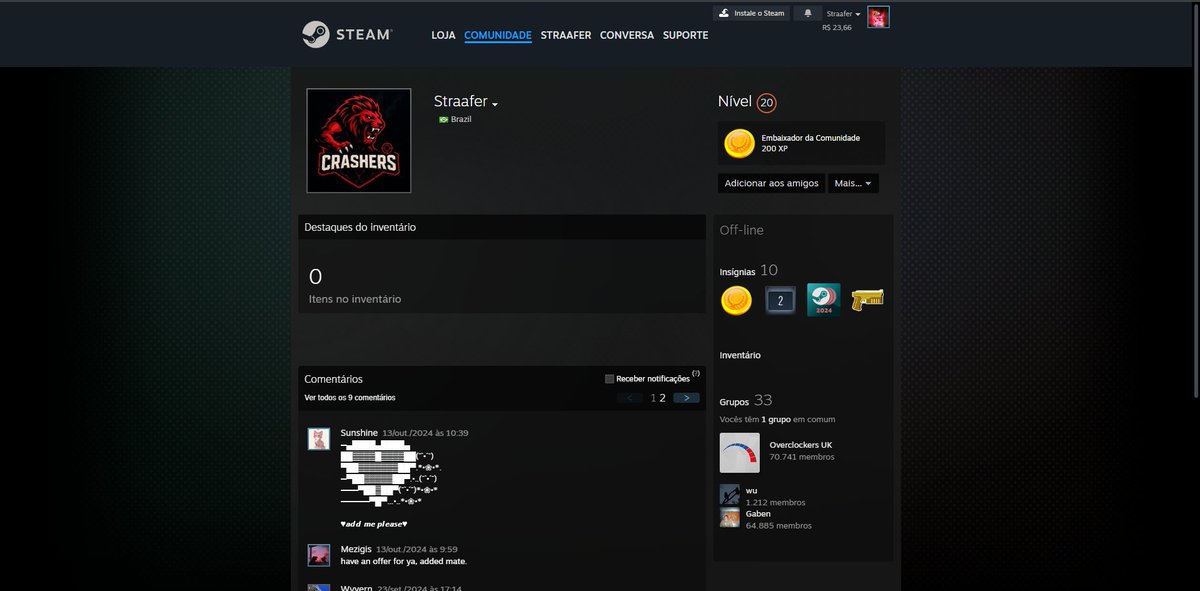Click the Gaben group avatar
Image resolution: width=1200 pixels, height=591 pixels.
tap(730, 518)
